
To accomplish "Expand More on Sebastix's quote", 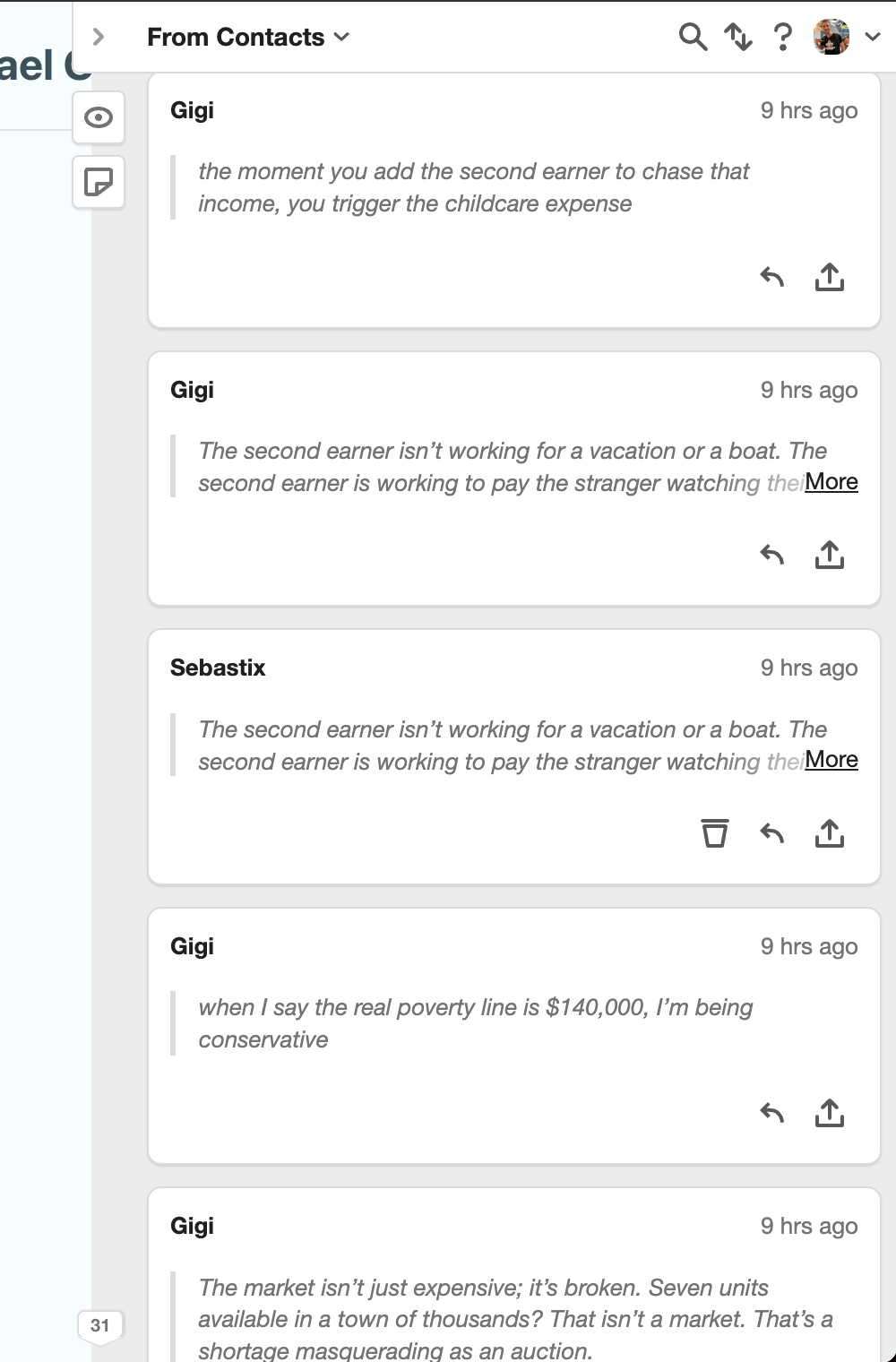I will point(831,760).
